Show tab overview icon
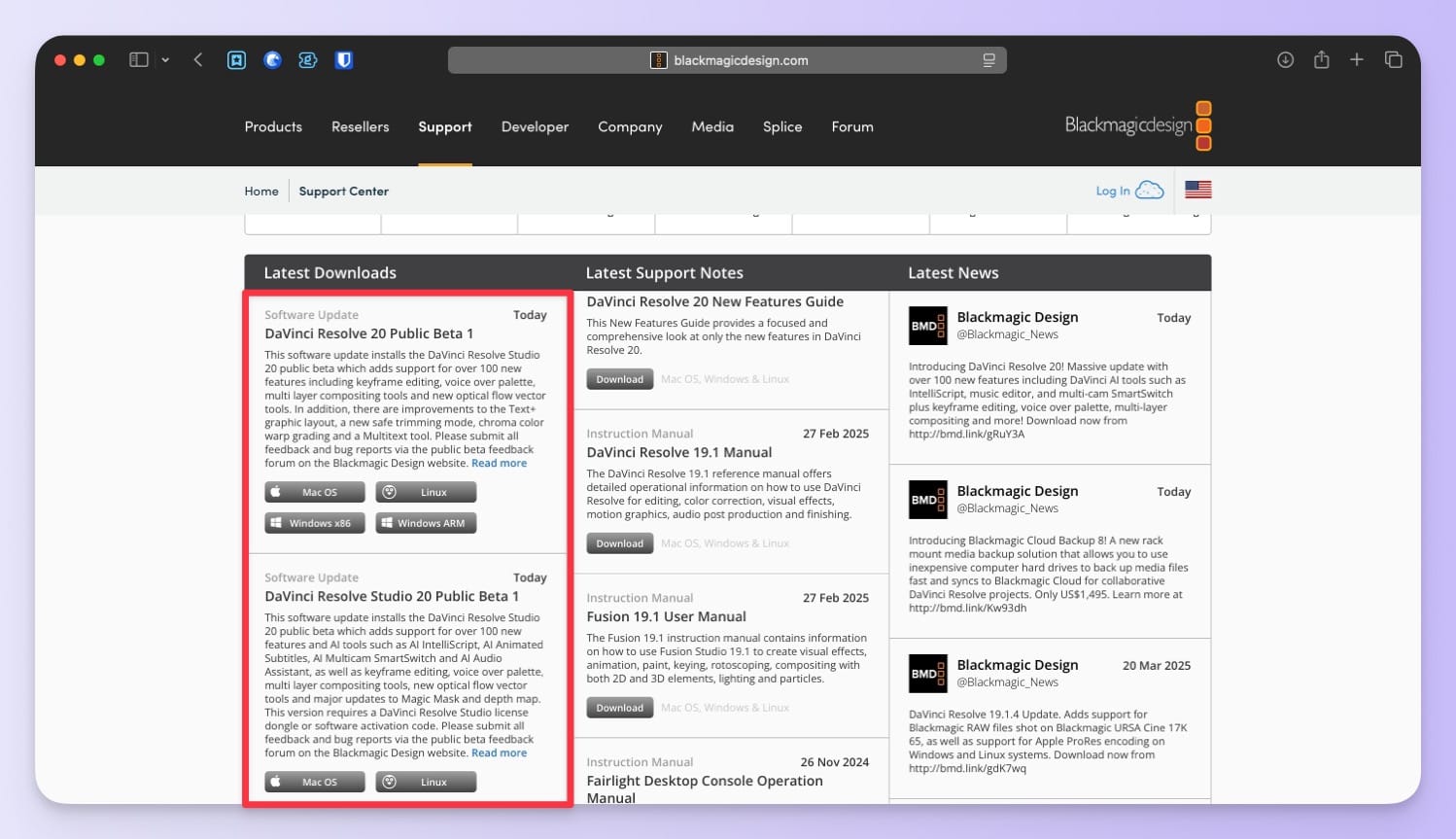Image resolution: width=1456 pixels, height=839 pixels. 1393,60
